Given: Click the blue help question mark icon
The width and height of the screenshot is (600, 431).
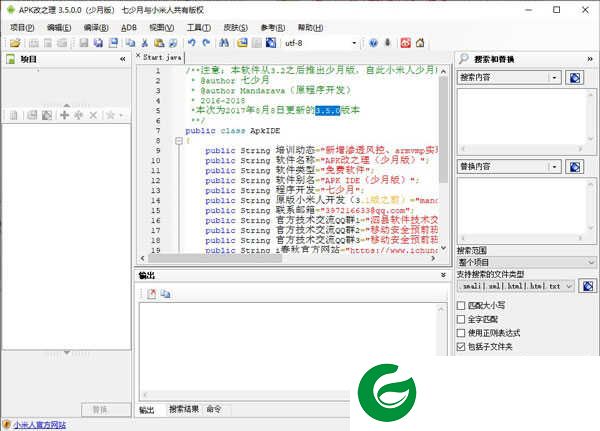Looking at the screenshot, I should tap(373, 43).
